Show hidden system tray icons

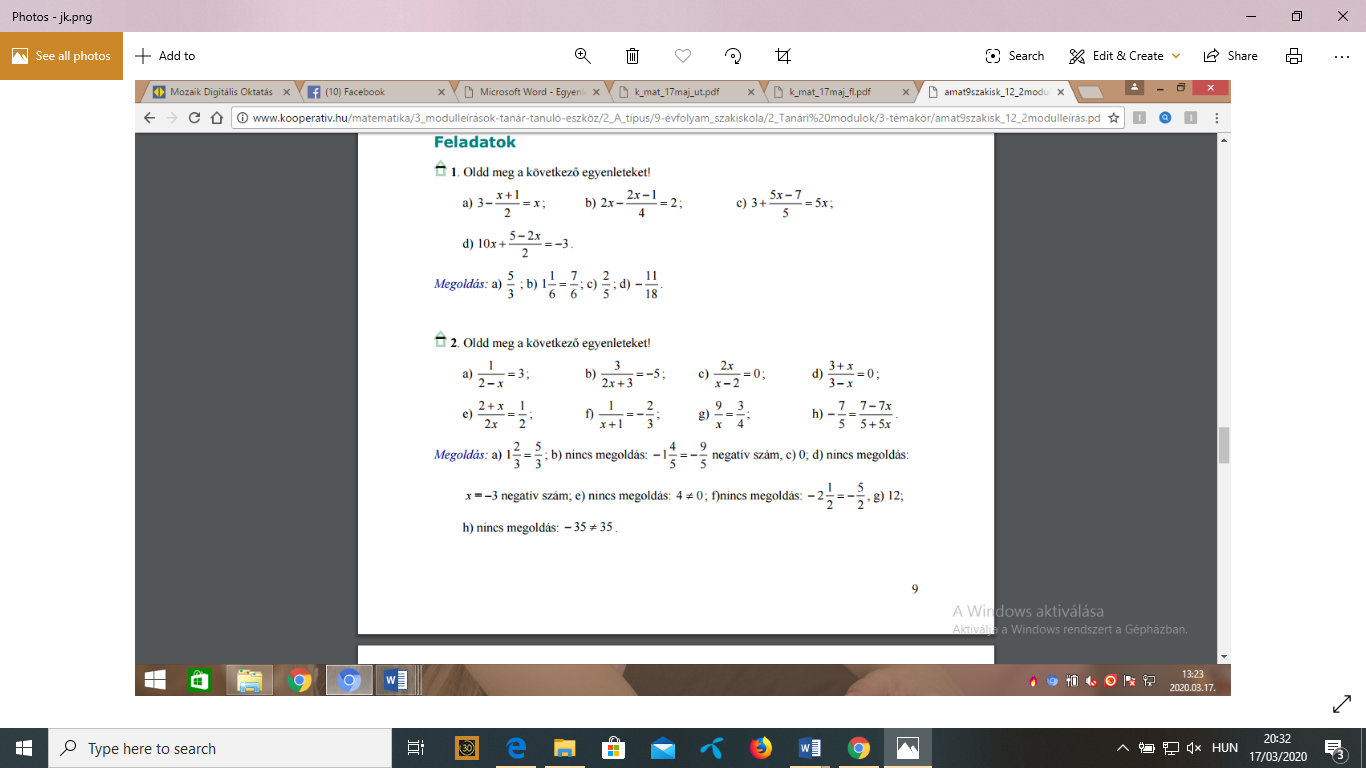[x=1123, y=748]
